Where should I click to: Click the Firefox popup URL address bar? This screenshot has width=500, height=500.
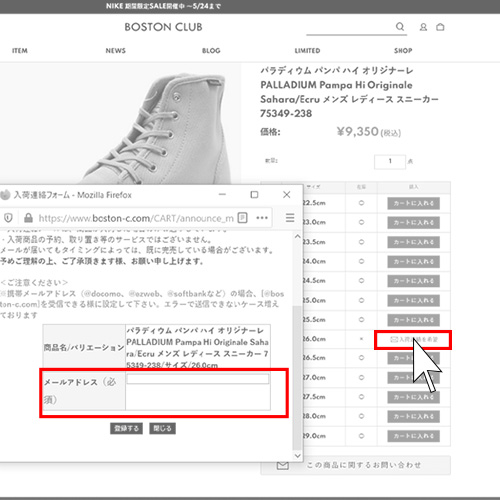[x=136, y=218]
